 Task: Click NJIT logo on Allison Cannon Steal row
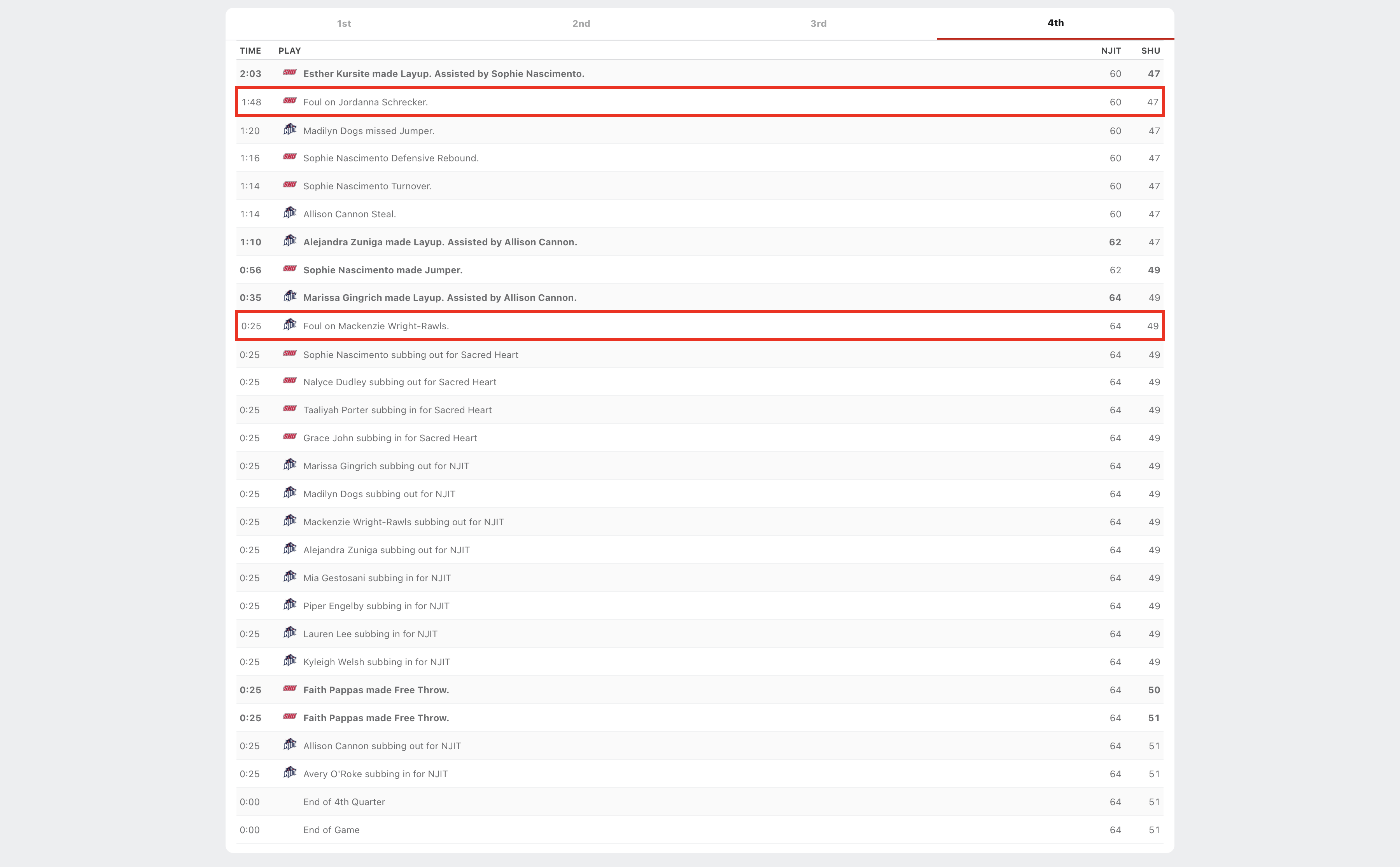290,213
